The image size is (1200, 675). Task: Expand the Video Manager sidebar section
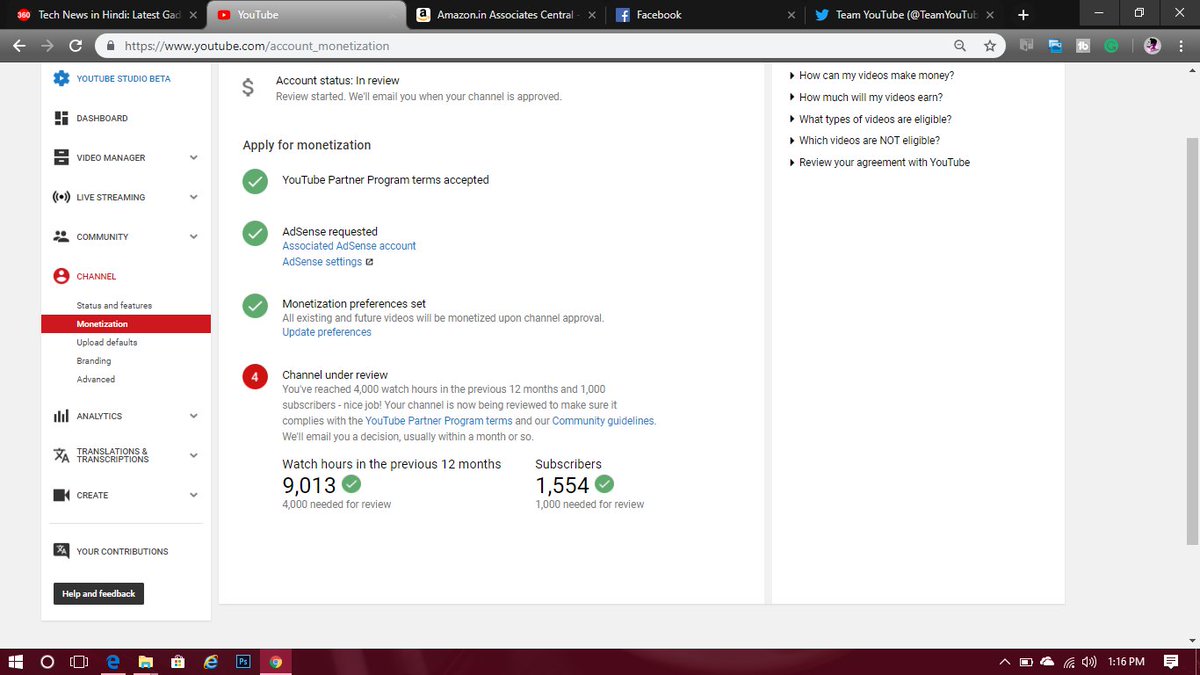[x=194, y=158]
